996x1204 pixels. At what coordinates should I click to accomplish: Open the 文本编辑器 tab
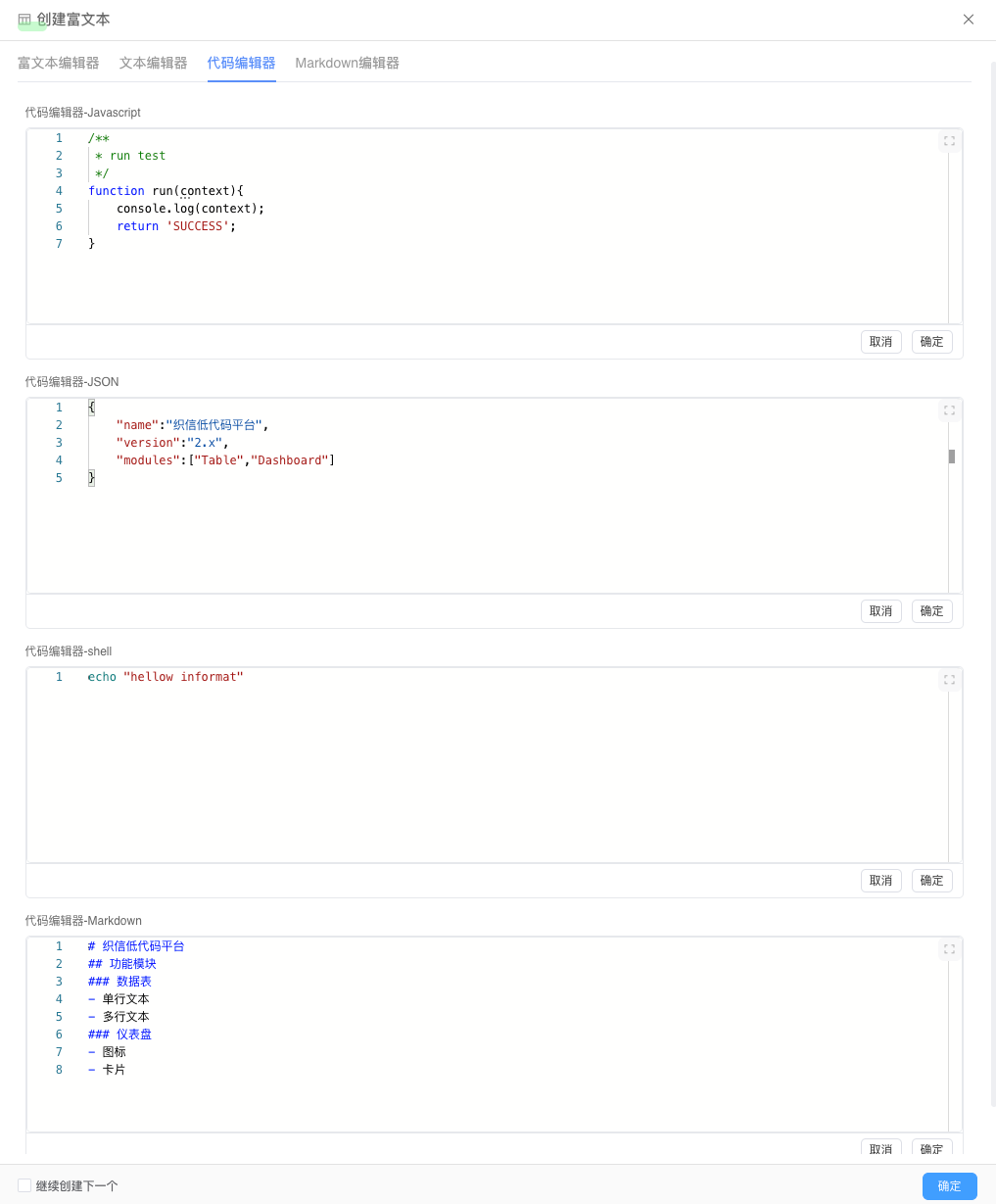(x=153, y=63)
